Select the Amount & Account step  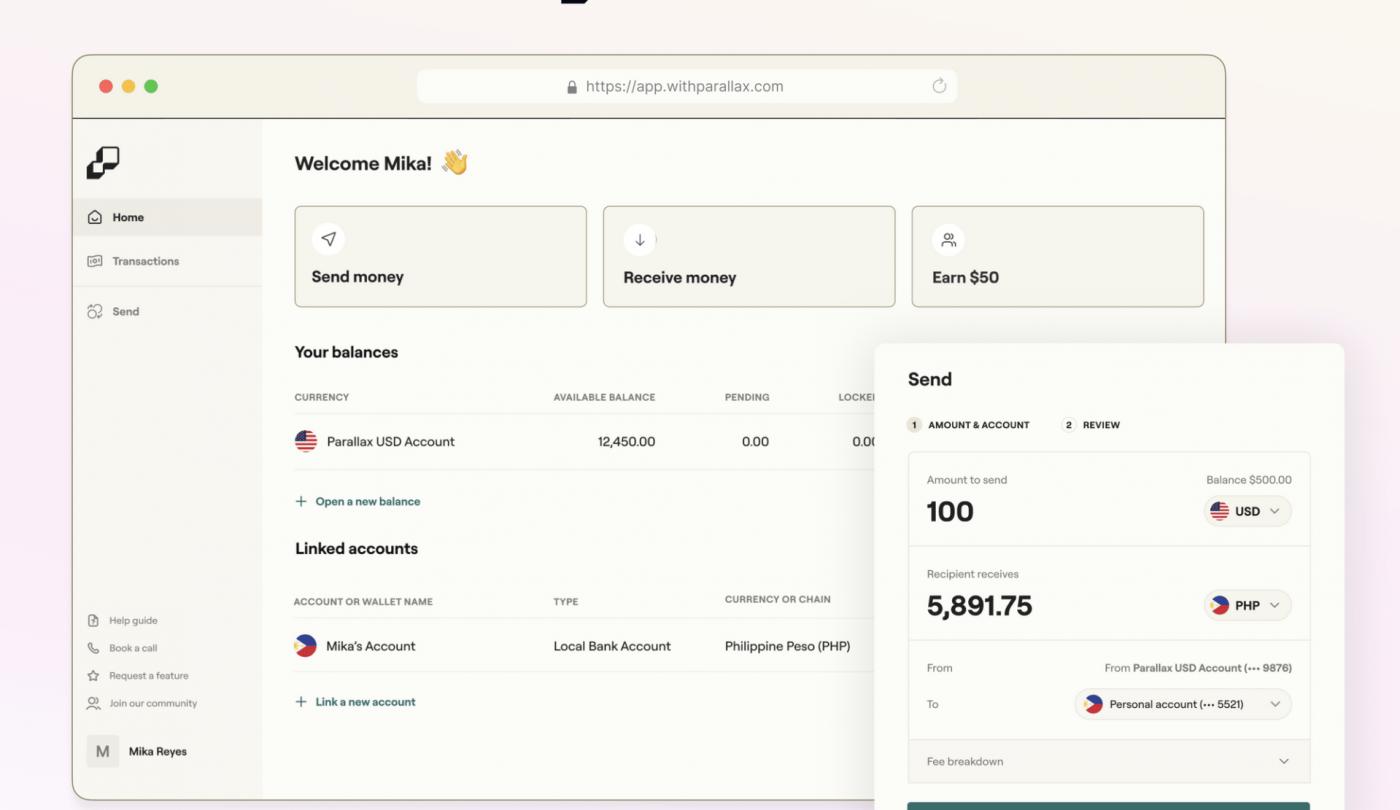click(x=968, y=425)
